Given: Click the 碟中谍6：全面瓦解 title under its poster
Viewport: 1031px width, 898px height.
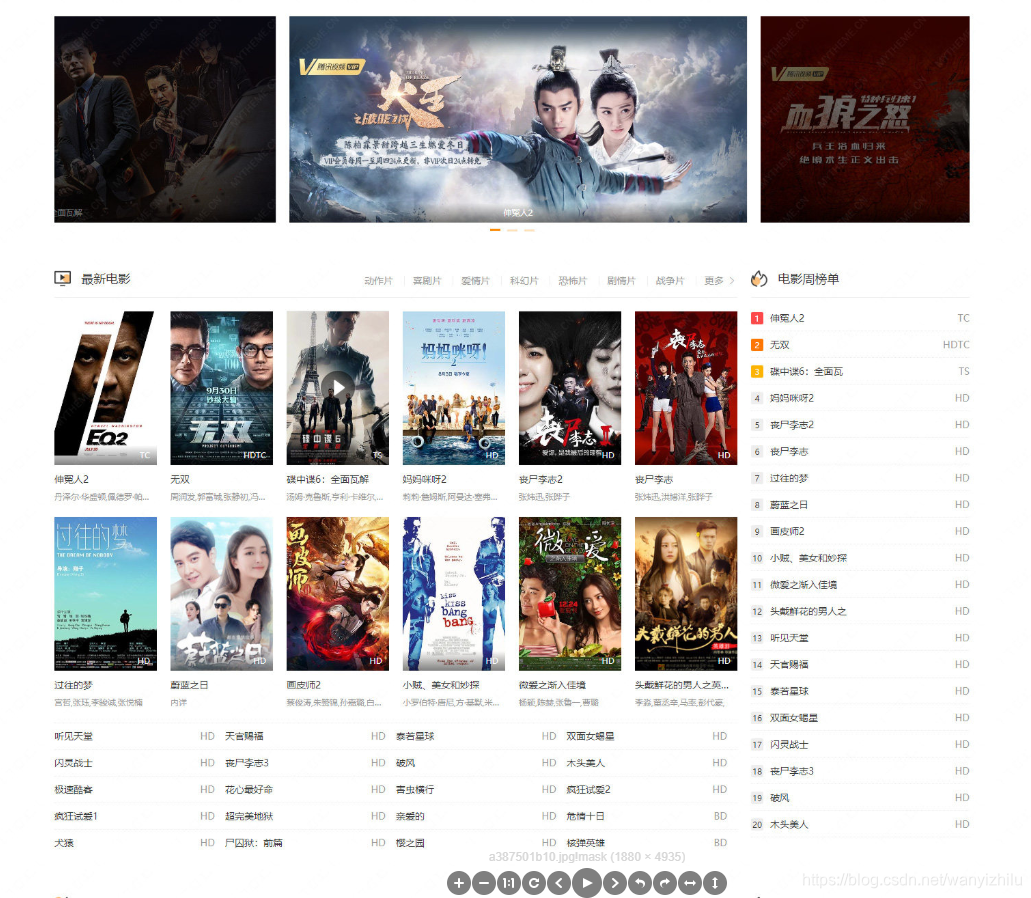Looking at the screenshot, I should pos(327,479).
